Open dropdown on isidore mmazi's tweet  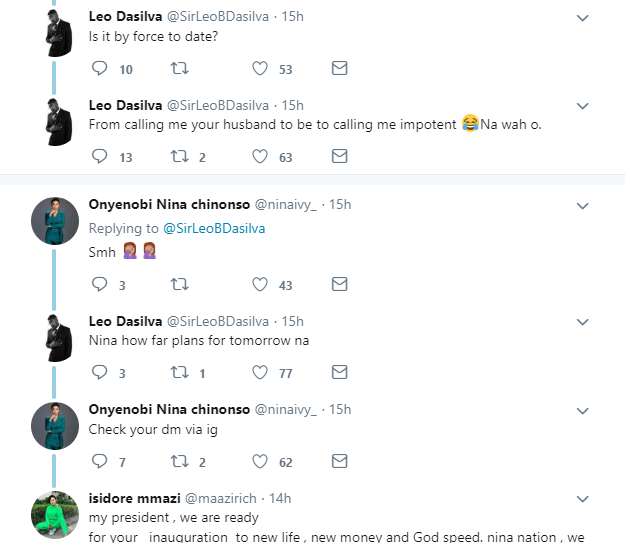[x=583, y=498]
